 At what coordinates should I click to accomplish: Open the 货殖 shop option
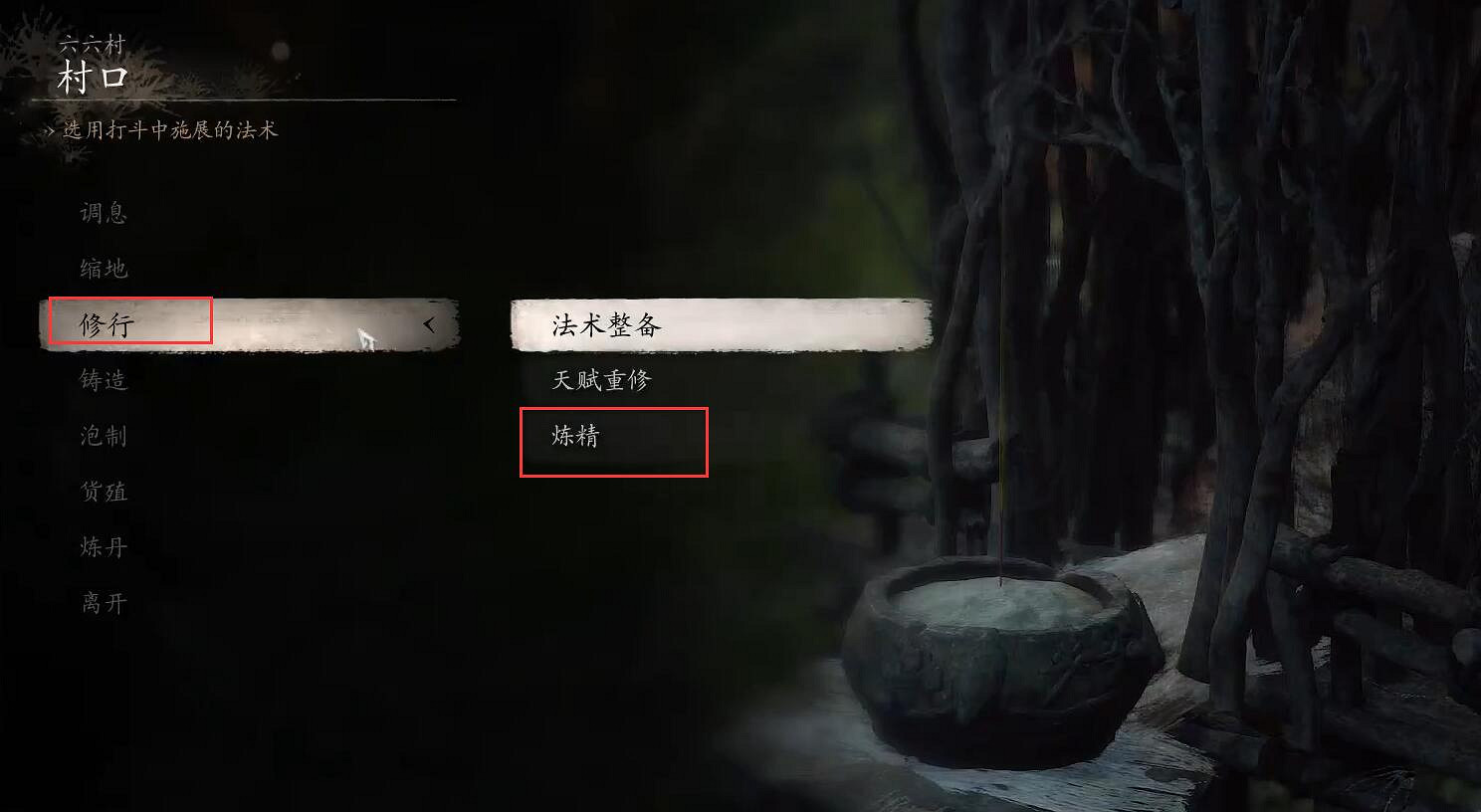pyautogui.click(x=104, y=492)
